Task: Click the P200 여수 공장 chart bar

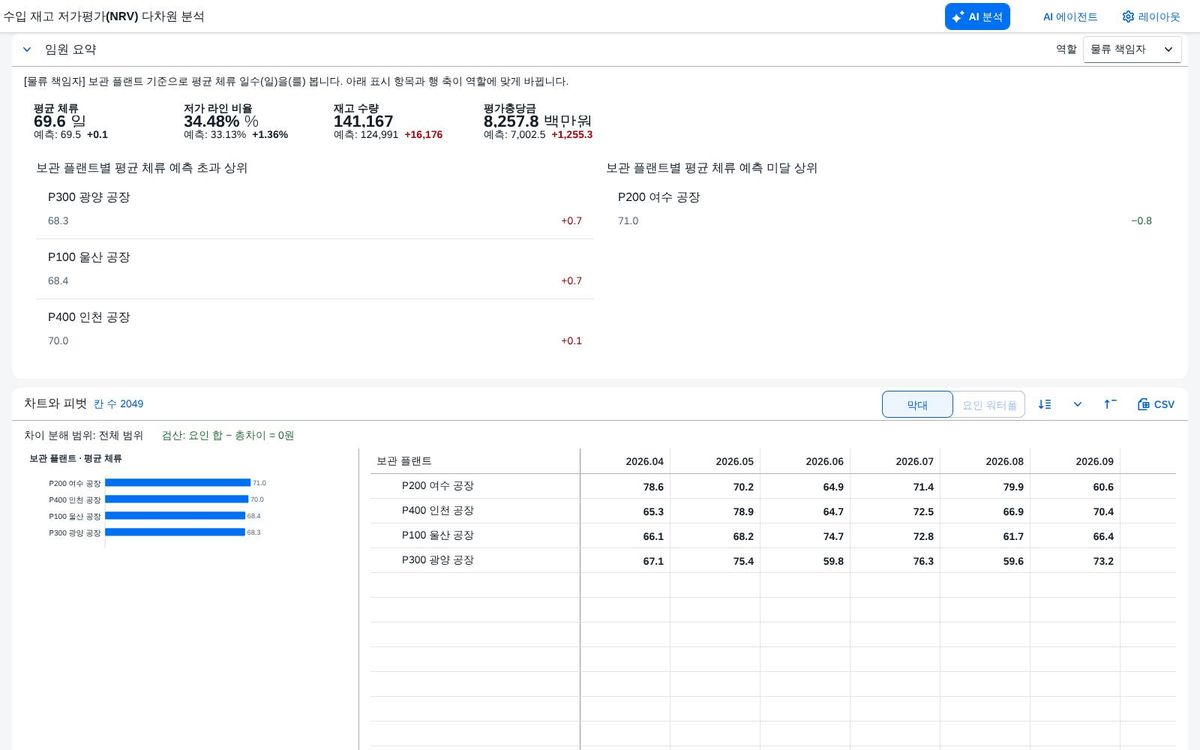Action: pyautogui.click(x=177, y=483)
